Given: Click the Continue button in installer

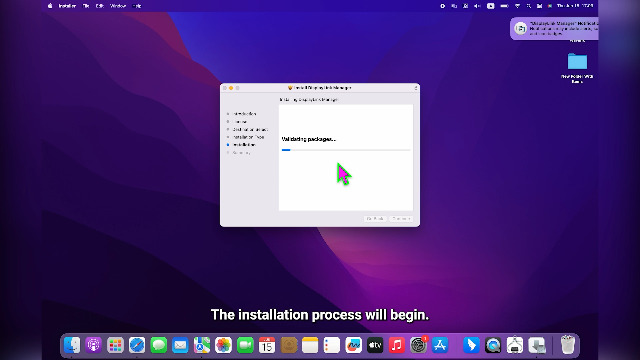Looking at the screenshot, I should pos(401,219).
